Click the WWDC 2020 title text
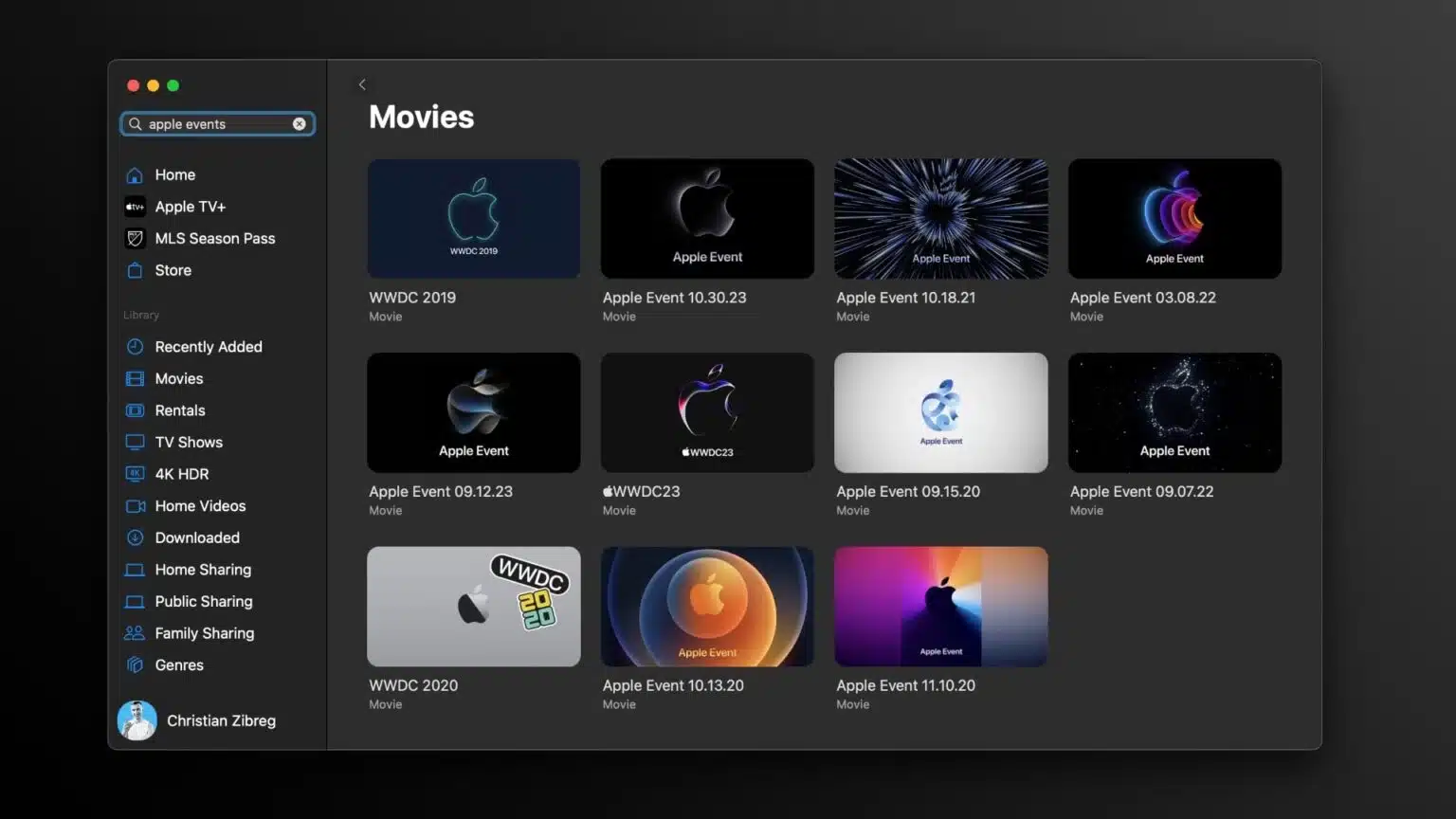 coord(413,685)
